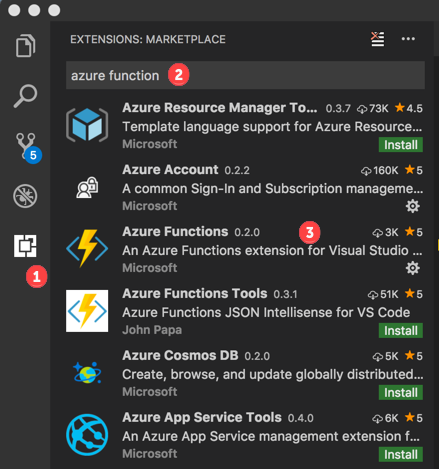Click the Azure Cosmos DB planet icon

tap(87, 373)
